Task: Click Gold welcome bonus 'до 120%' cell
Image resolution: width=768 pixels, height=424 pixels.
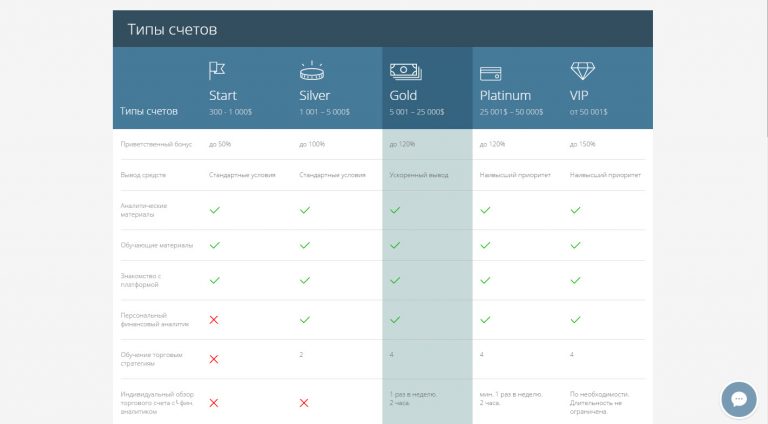Action: (402, 144)
